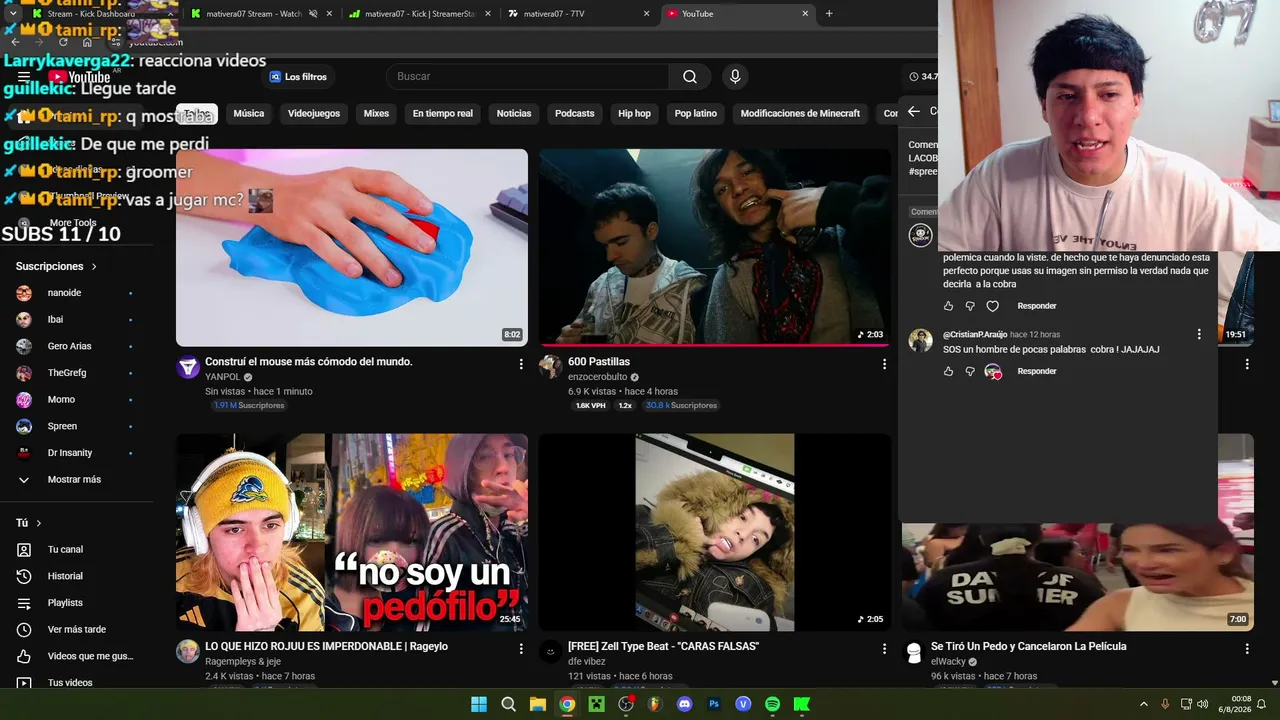
Task: Expand the Tú section chevron
Action: [39, 523]
